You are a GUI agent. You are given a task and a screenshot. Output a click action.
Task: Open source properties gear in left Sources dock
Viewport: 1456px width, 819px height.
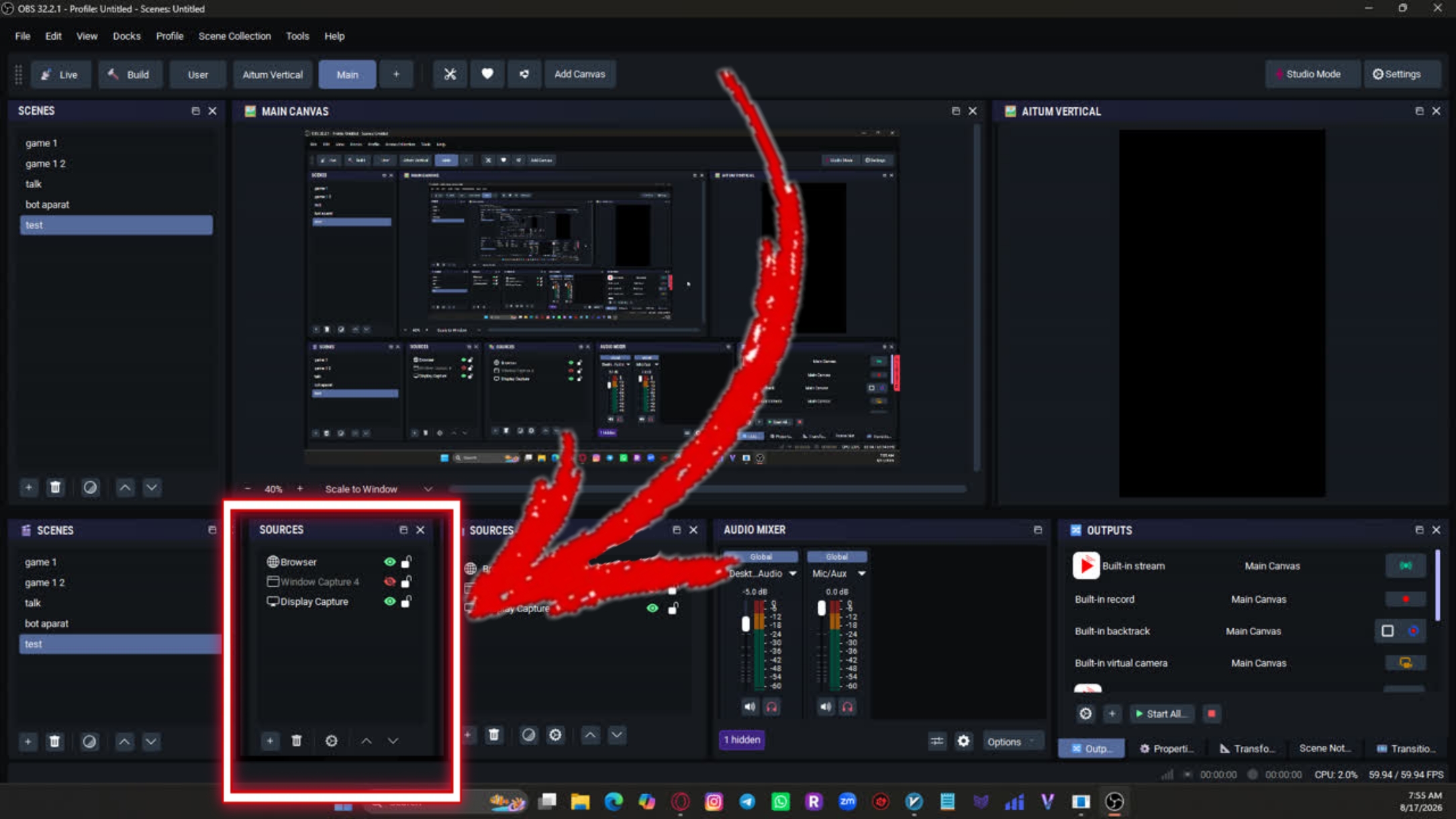(x=331, y=740)
